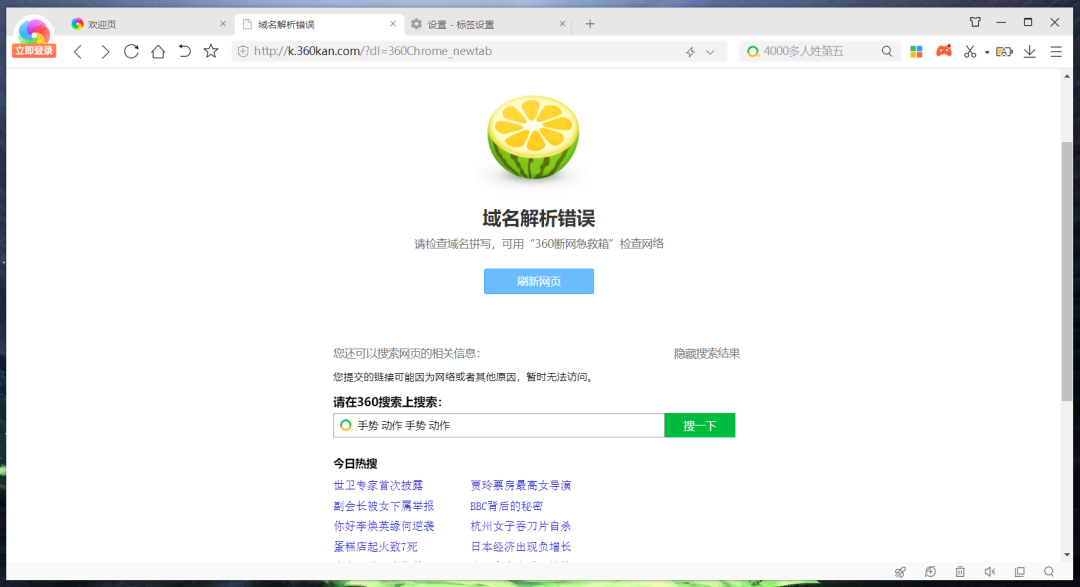Open hot search 世卫专家首次披露

click(378, 485)
